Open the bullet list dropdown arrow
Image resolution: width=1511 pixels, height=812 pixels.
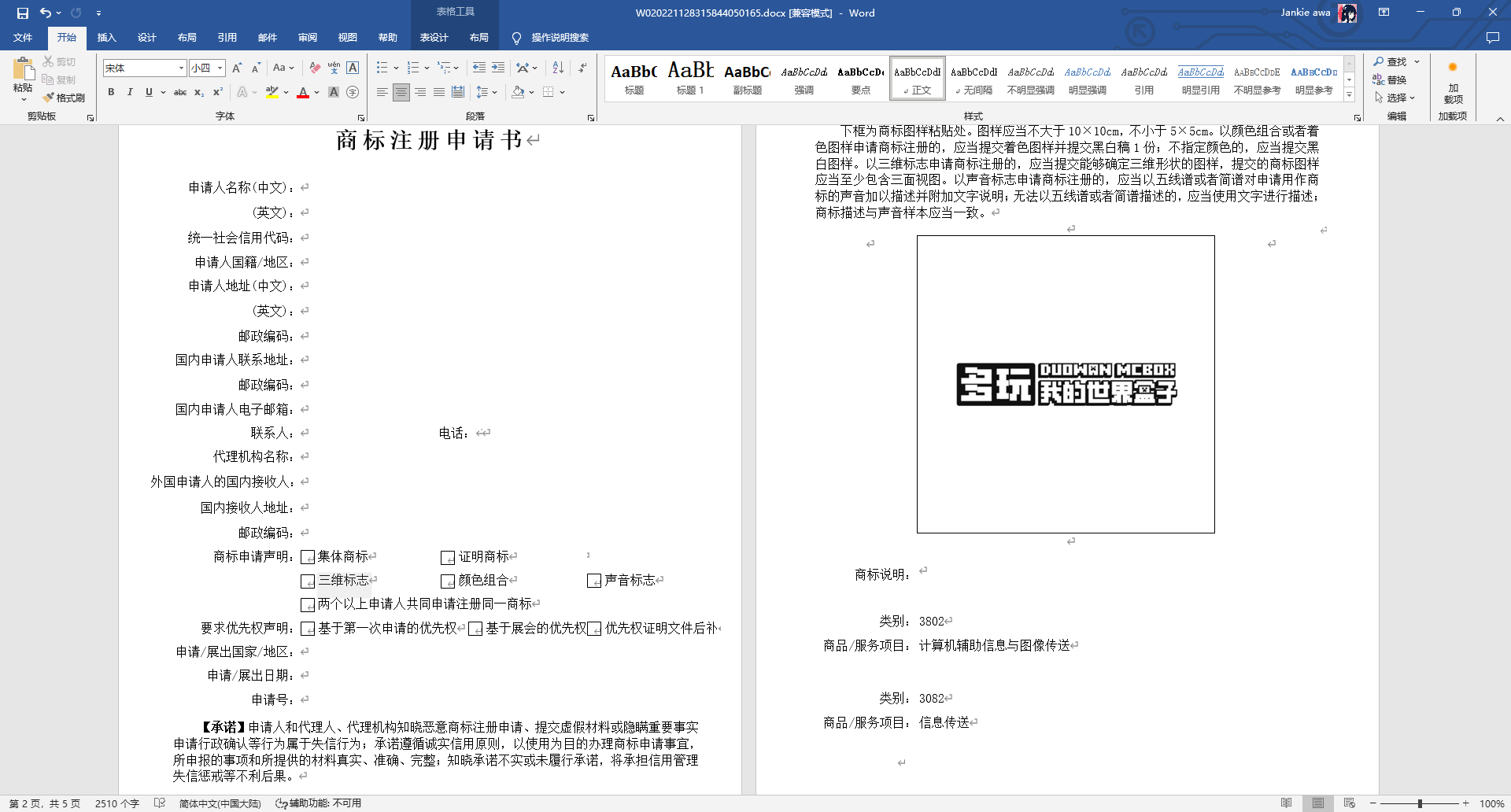(x=396, y=68)
